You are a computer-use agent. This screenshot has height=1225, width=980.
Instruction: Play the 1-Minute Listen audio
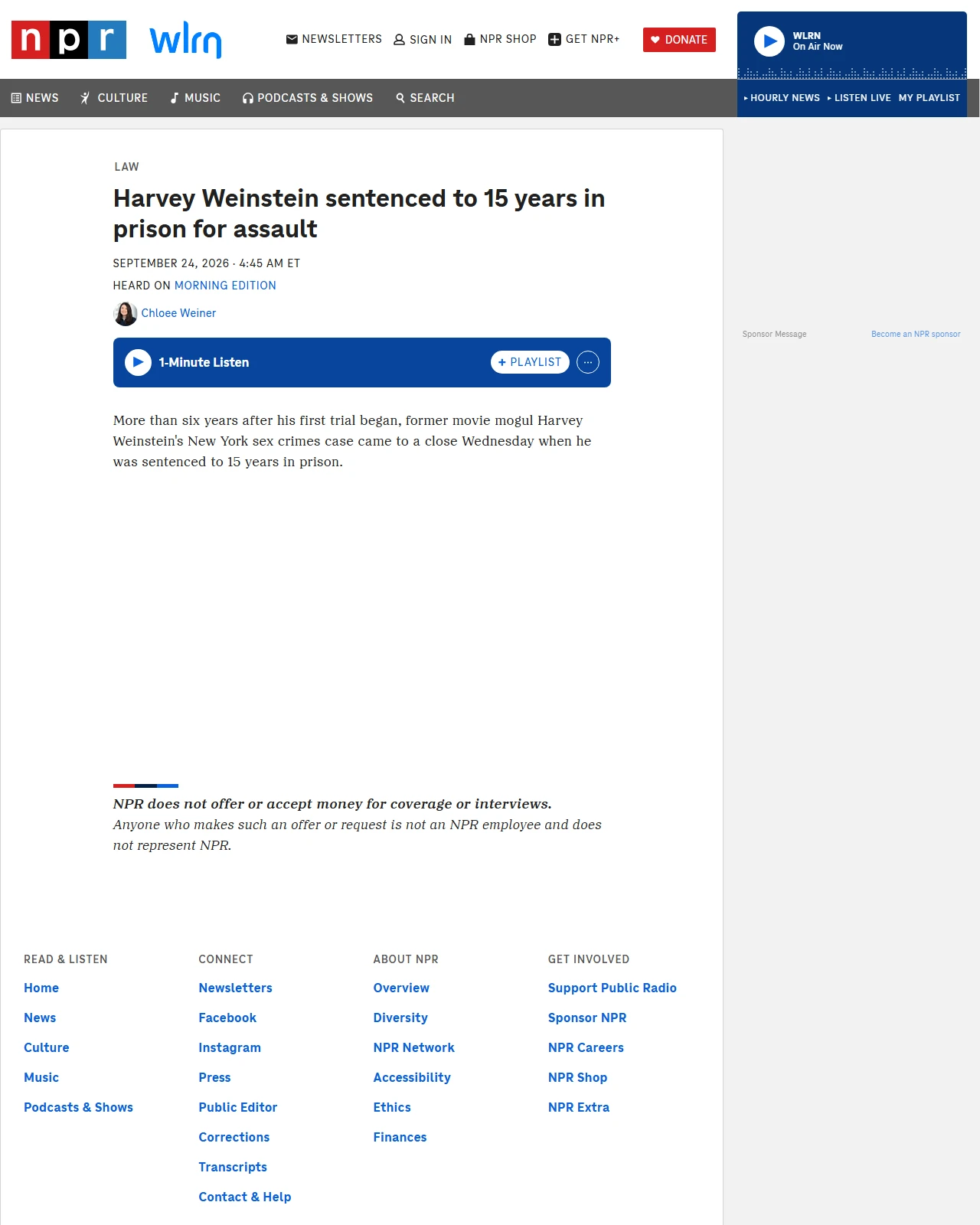pos(138,362)
